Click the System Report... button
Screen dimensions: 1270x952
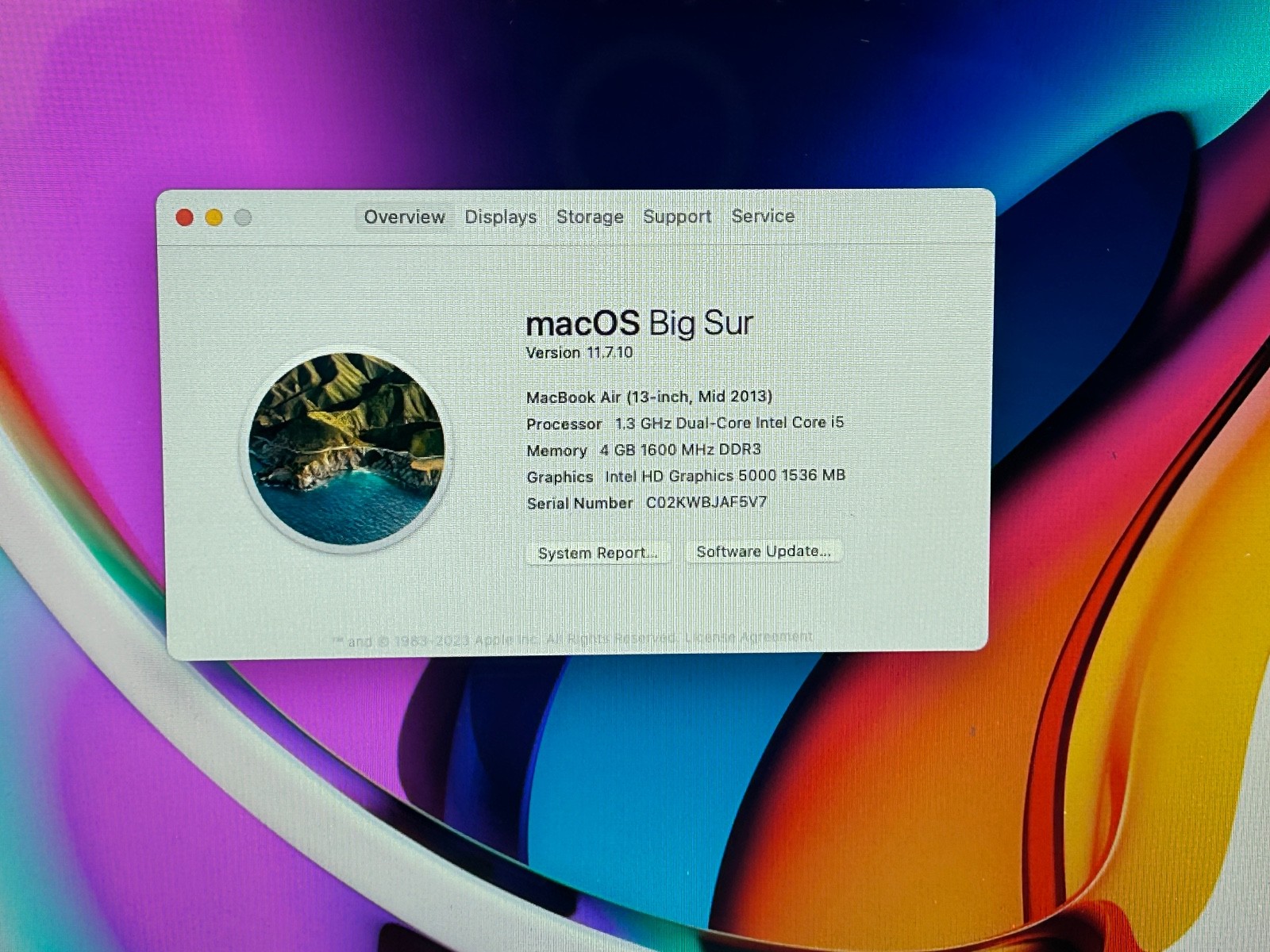[x=598, y=553]
